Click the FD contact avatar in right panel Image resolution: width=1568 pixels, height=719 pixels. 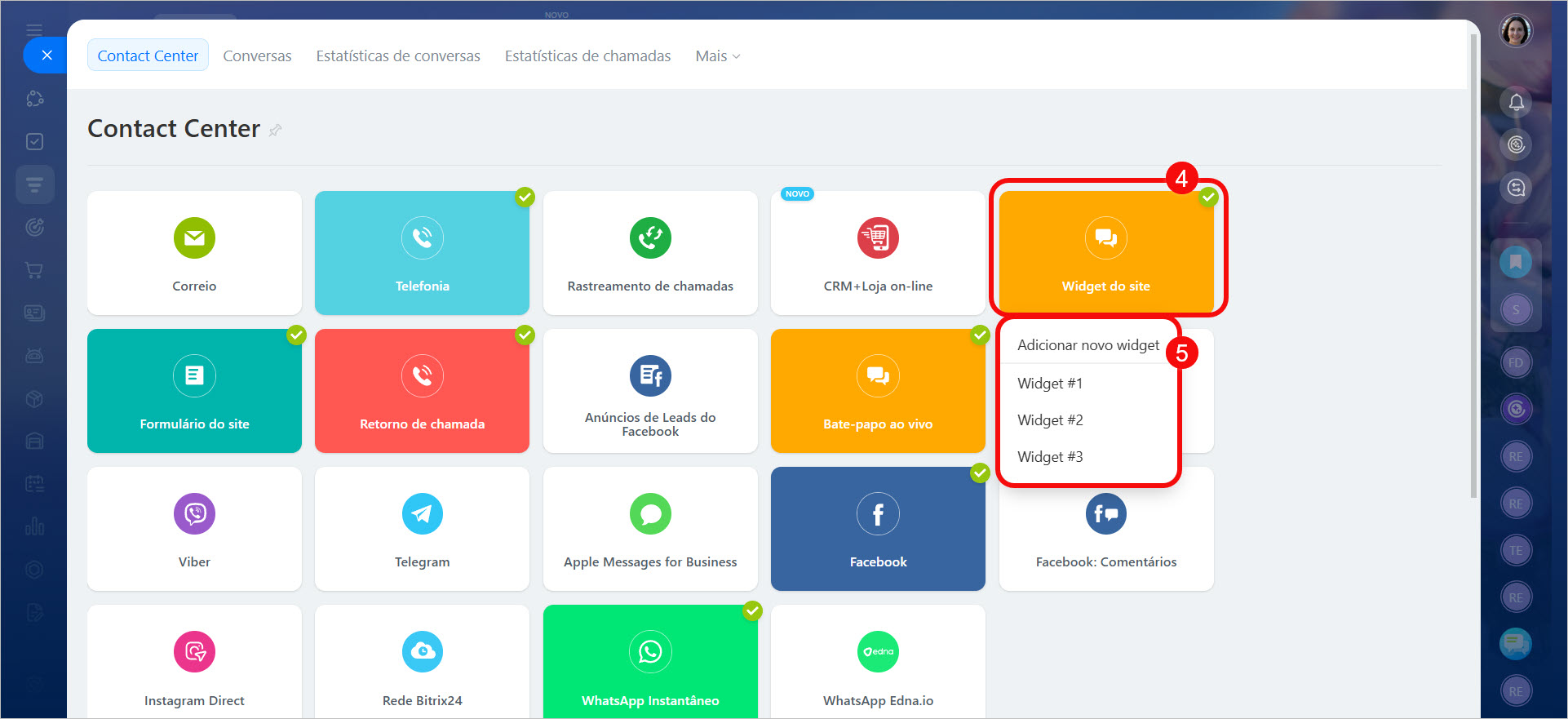coord(1516,362)
